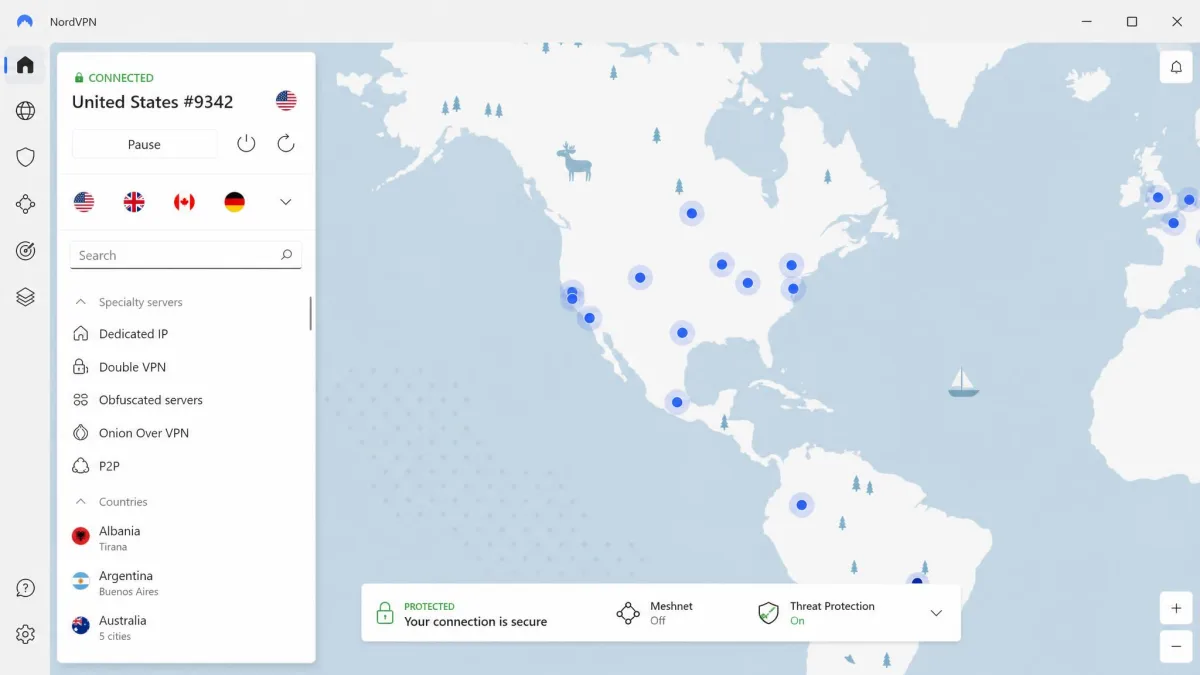Click the Argentina flag icon

81,581
